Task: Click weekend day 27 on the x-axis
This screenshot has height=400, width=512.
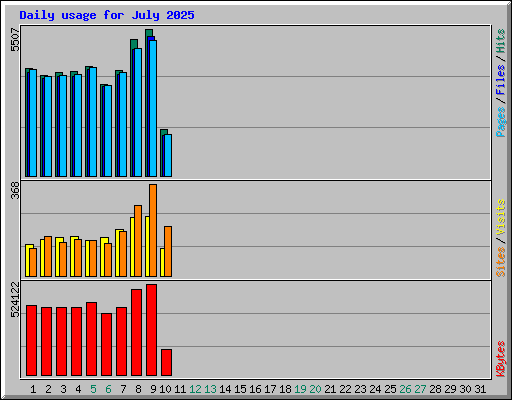Action: [x=420, y=389]
